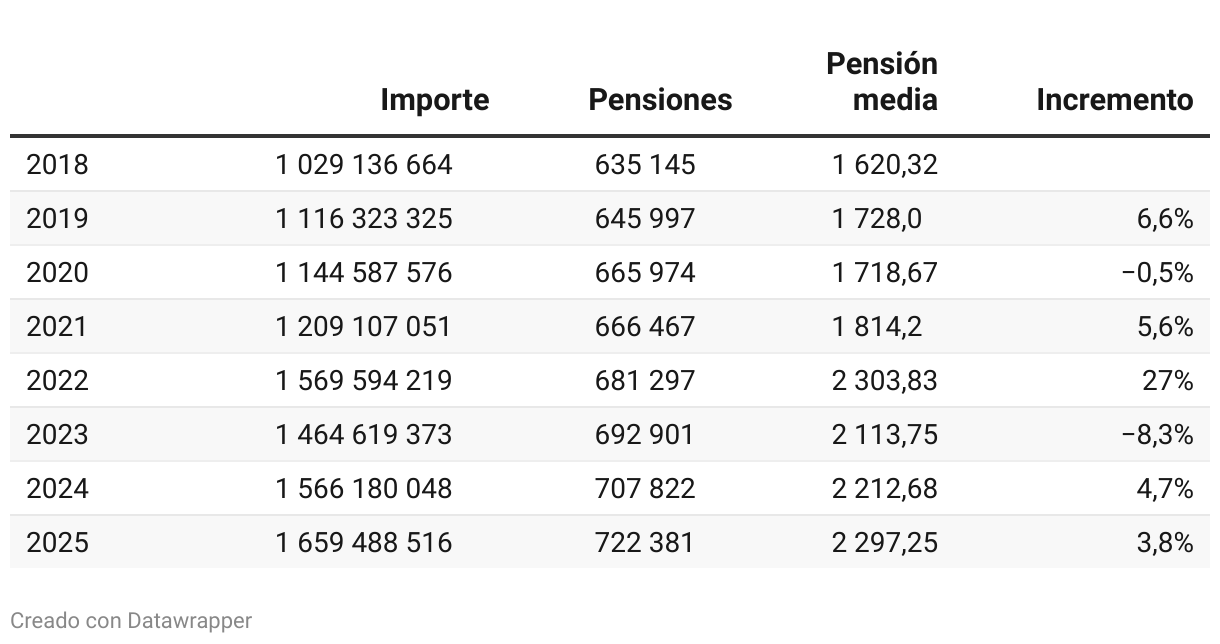Click importe value 1 029 136 664
This screenshot has width=1220, height=644.
point(364,164)
